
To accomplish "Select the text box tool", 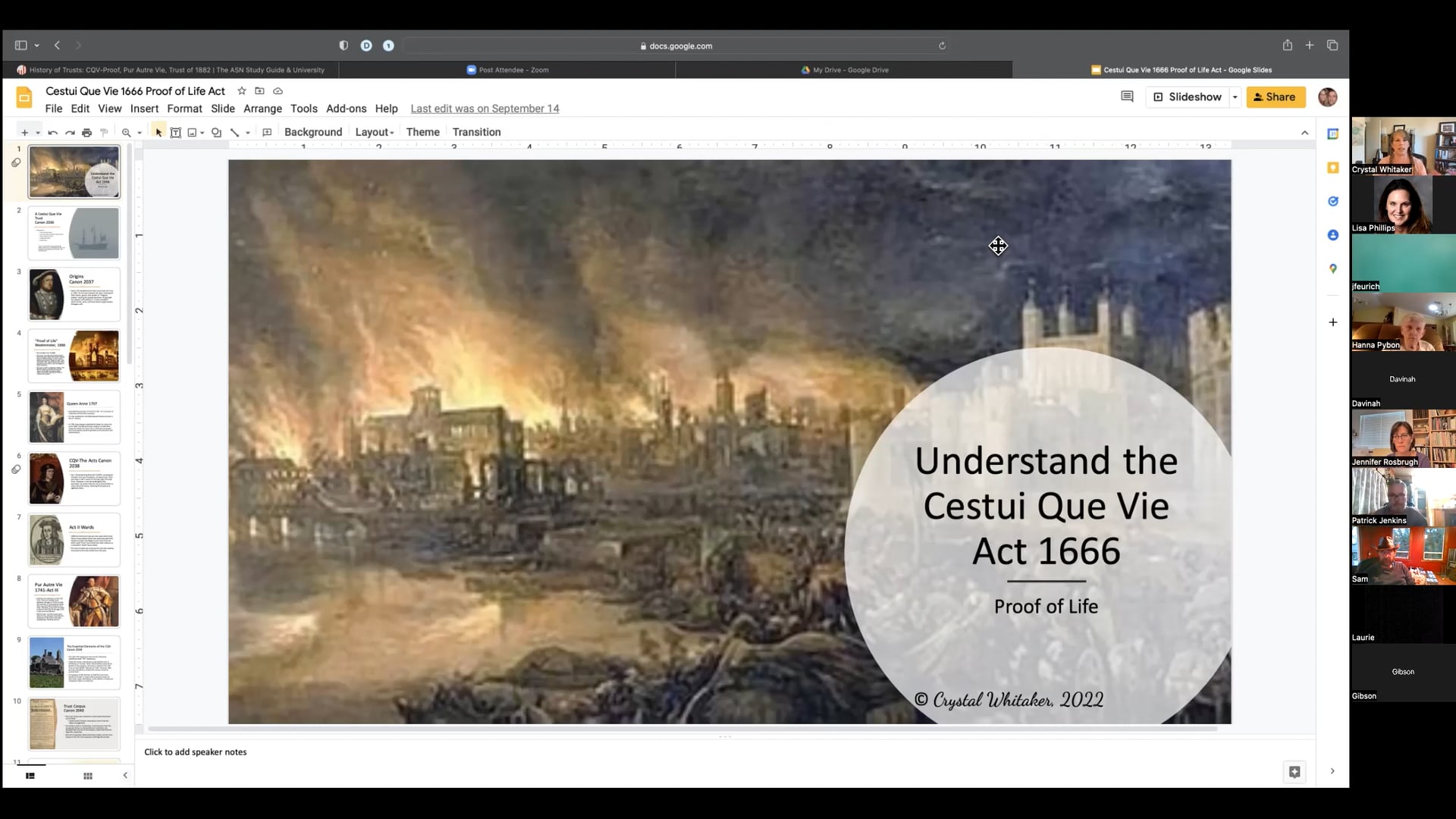I will pyautogui.click(x=175, y=133).
